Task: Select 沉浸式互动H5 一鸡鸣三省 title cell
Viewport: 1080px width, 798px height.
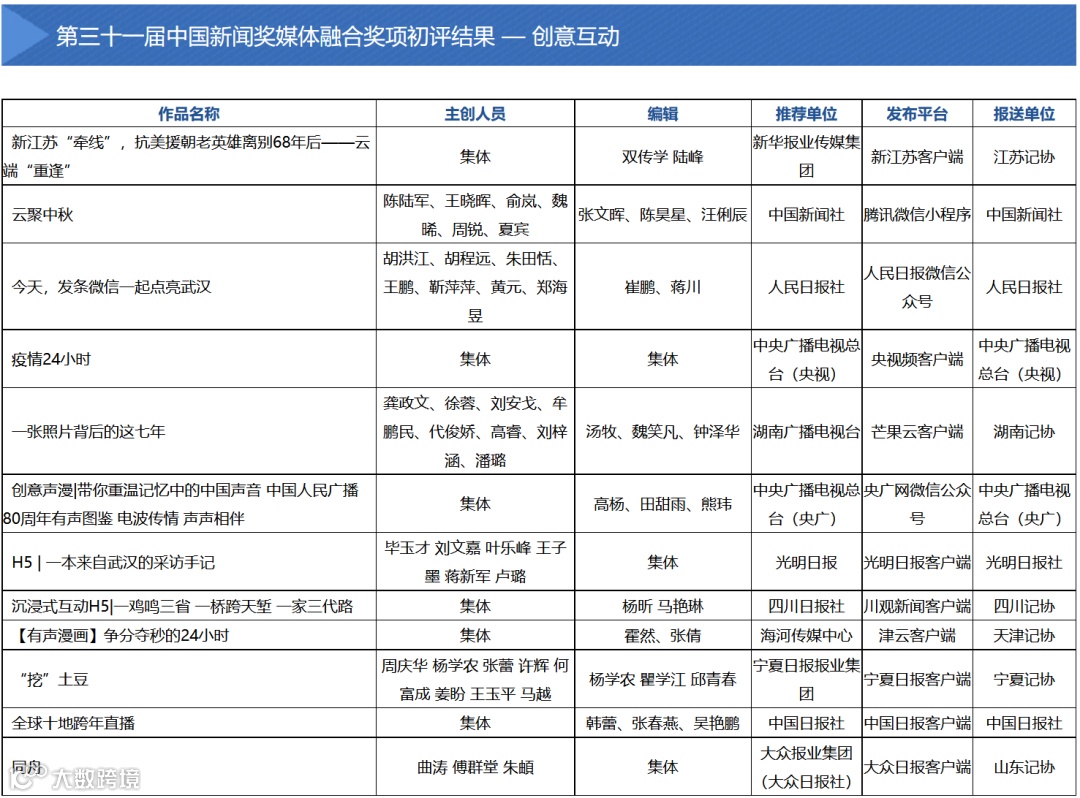Action: tap(189, 606)
